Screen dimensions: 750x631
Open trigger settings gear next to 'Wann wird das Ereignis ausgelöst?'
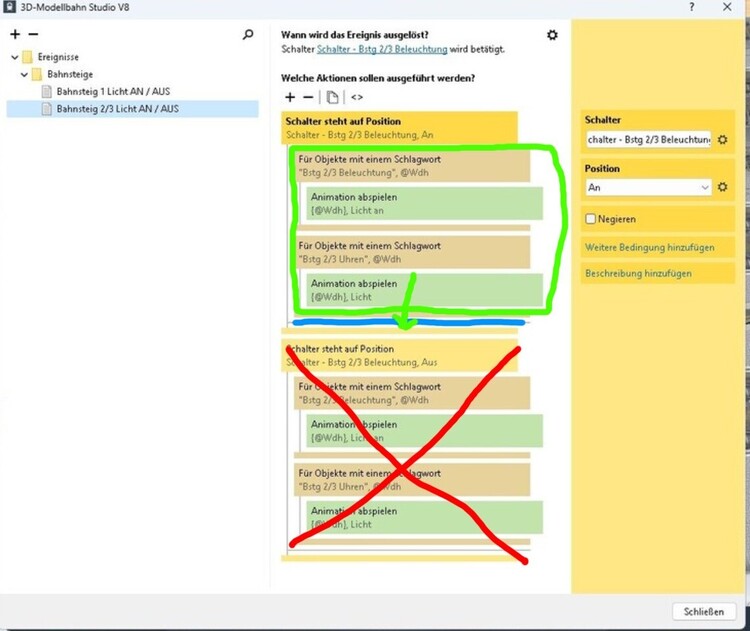coord(552,35)
